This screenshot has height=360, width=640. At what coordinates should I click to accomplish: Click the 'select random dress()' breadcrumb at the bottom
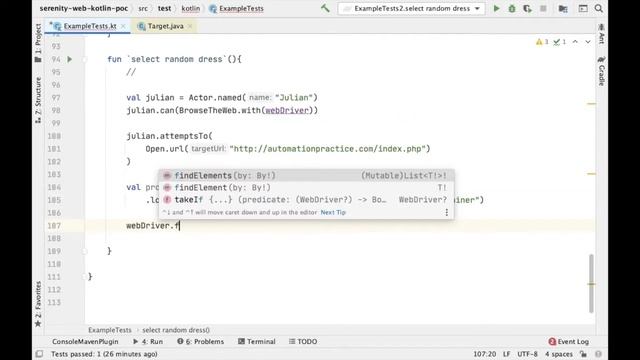point(176,330)
